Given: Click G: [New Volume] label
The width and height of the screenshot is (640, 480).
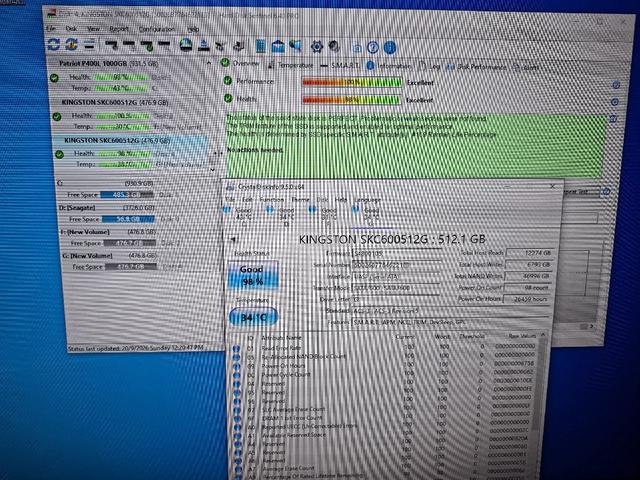Looking at the screenshot, I should [87, 256].
